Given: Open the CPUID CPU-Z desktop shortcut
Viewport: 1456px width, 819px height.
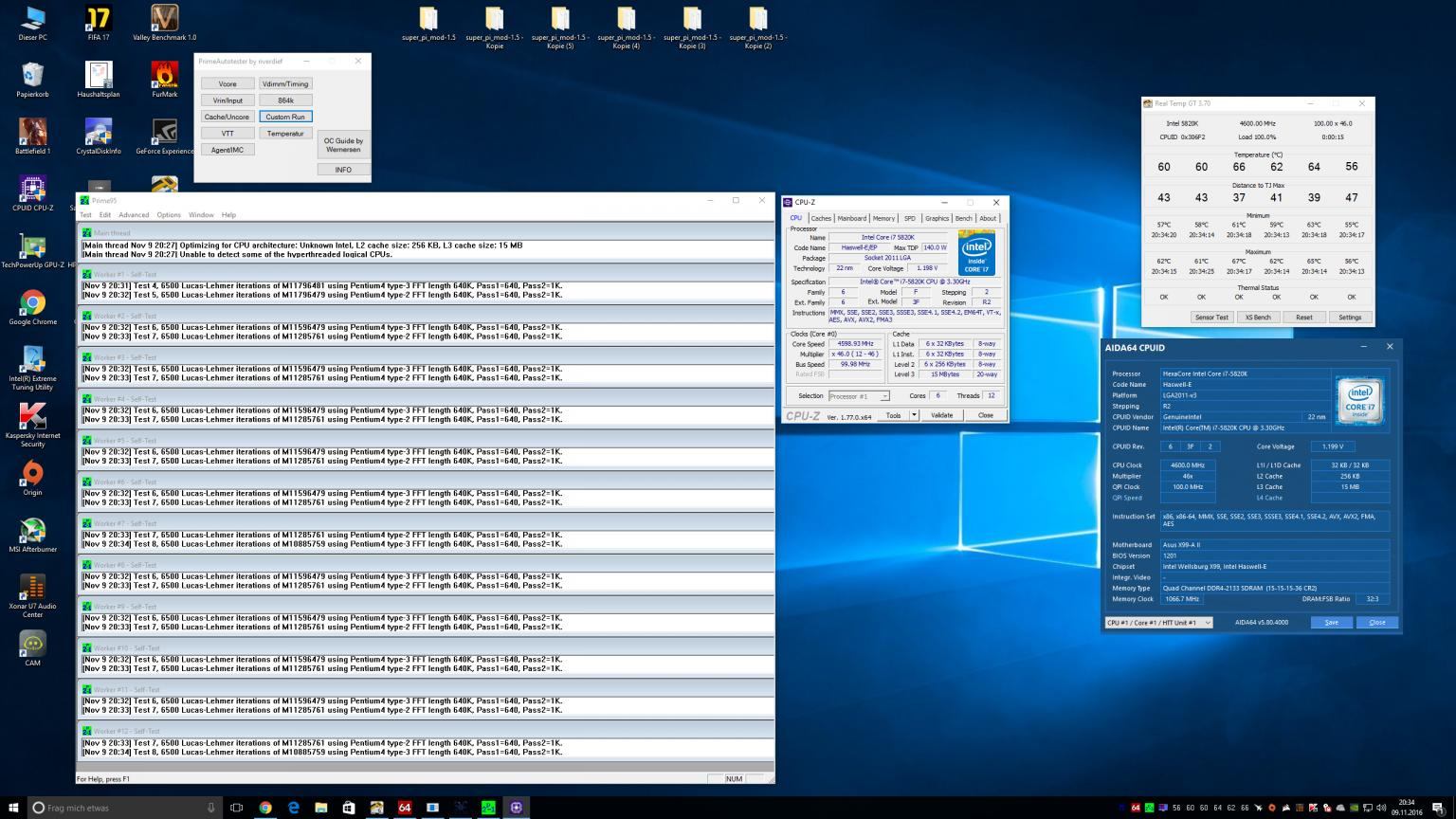Looking at the screenshot, I should (32, 193).
